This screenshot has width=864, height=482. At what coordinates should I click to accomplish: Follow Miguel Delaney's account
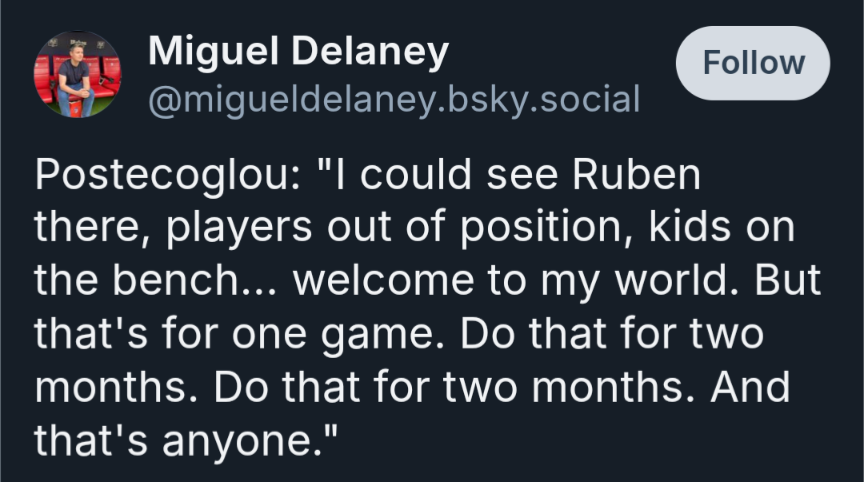[753, 63]
